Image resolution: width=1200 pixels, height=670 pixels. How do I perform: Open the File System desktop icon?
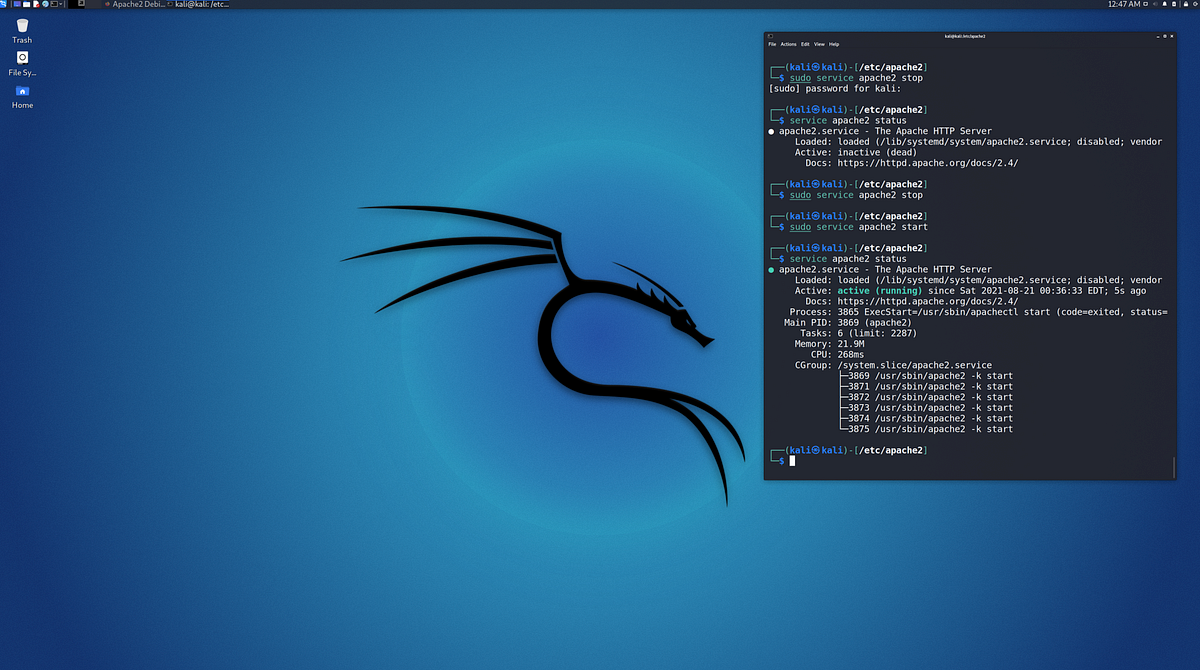(x=21, y=60)
